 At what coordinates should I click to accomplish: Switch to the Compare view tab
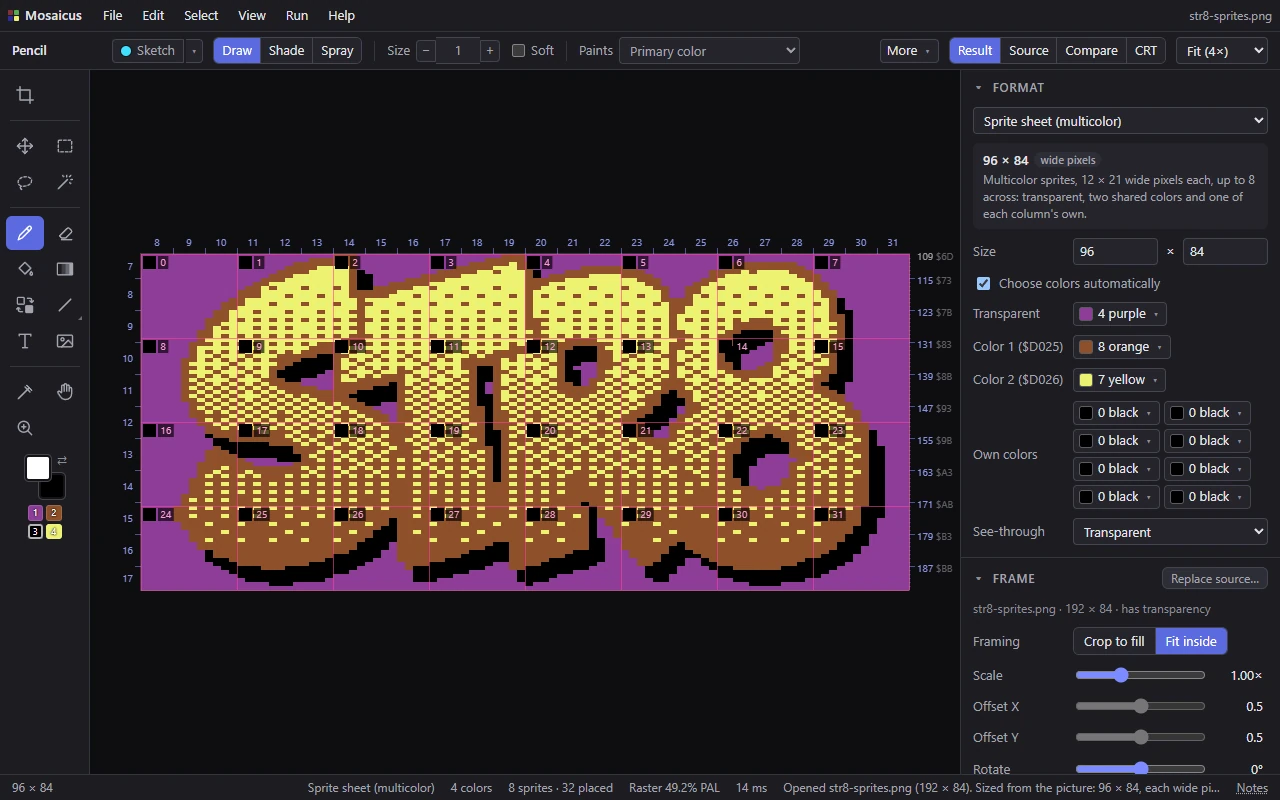[x=1091, y=50]
